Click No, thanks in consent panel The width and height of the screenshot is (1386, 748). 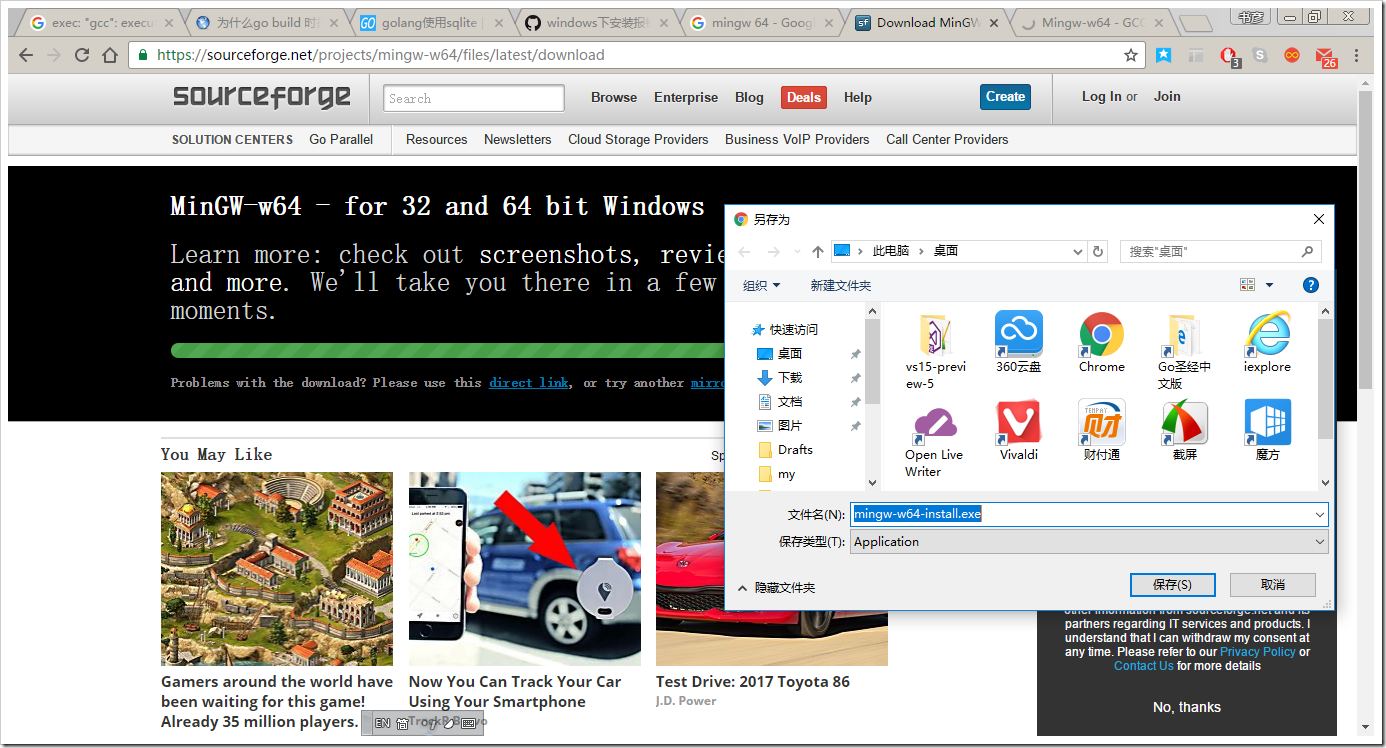[x=1187, y=707]
